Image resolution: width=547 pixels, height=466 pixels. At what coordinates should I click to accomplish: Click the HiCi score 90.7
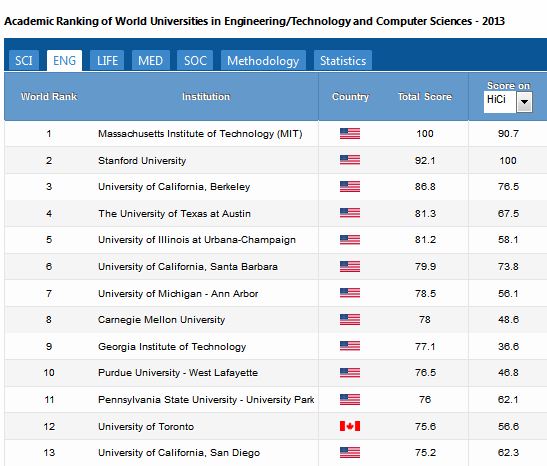508,134
